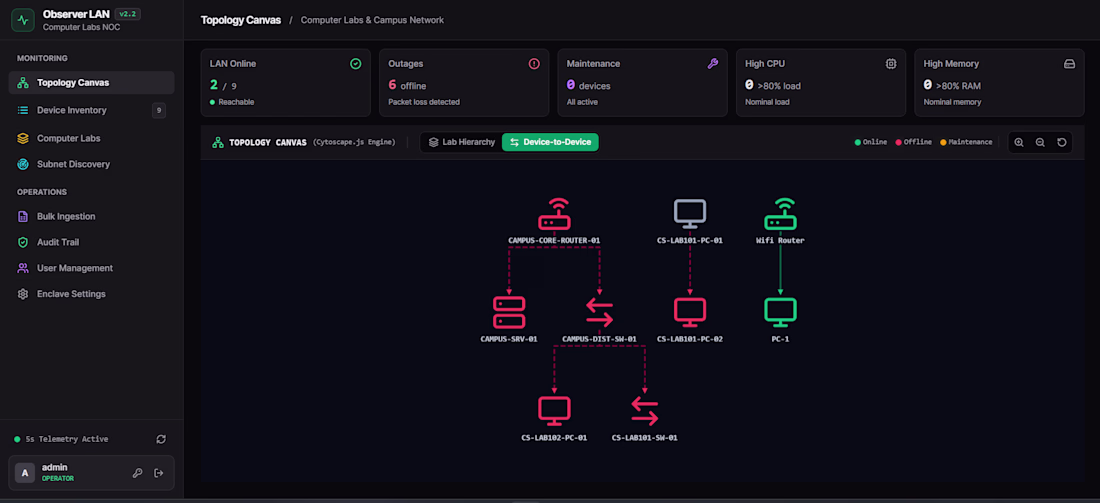
Task: Zoom in on the topology canvas
Action: [x=1019, y=142]
